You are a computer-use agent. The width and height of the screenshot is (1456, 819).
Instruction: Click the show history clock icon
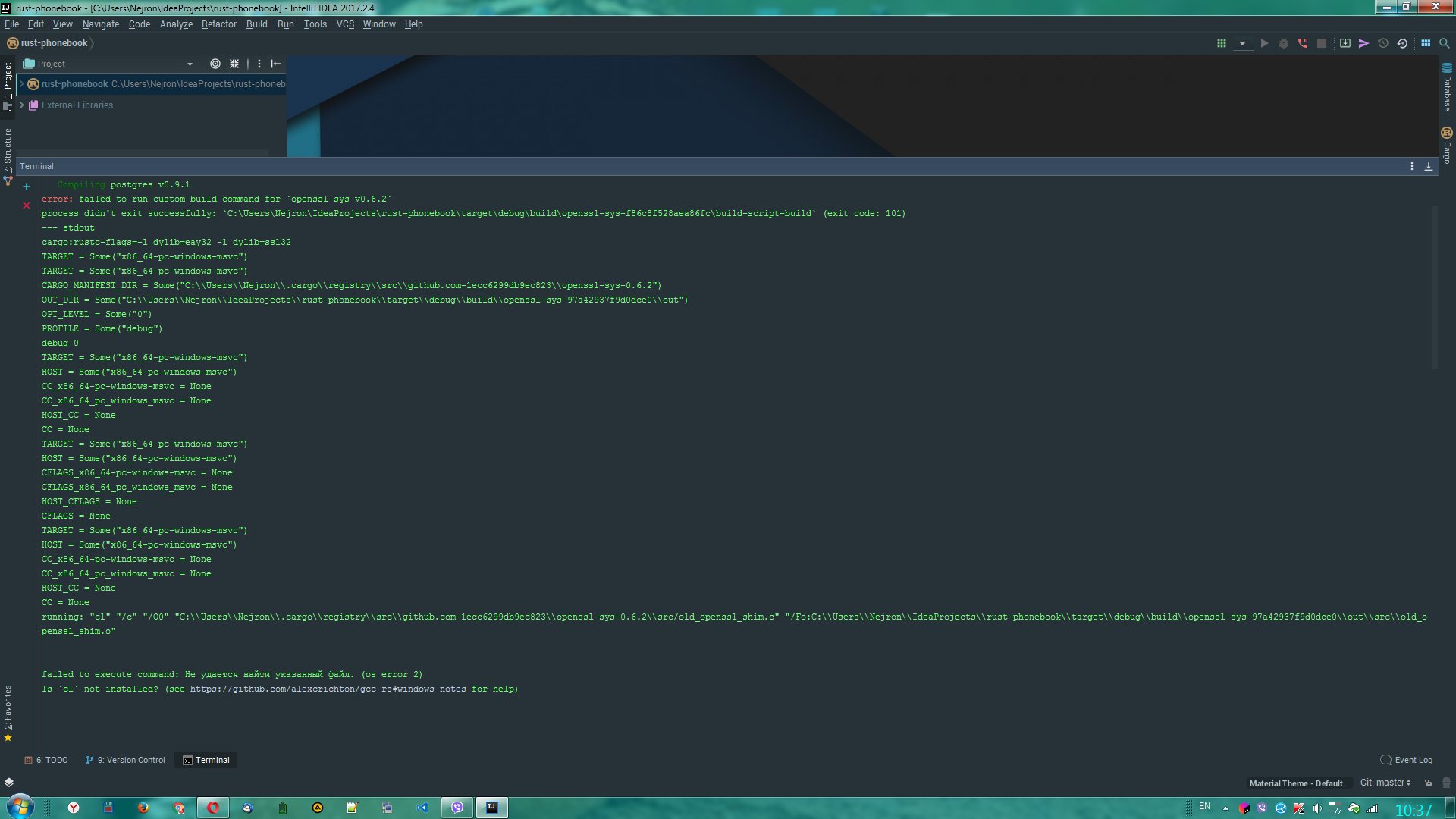pos(1383,43)
